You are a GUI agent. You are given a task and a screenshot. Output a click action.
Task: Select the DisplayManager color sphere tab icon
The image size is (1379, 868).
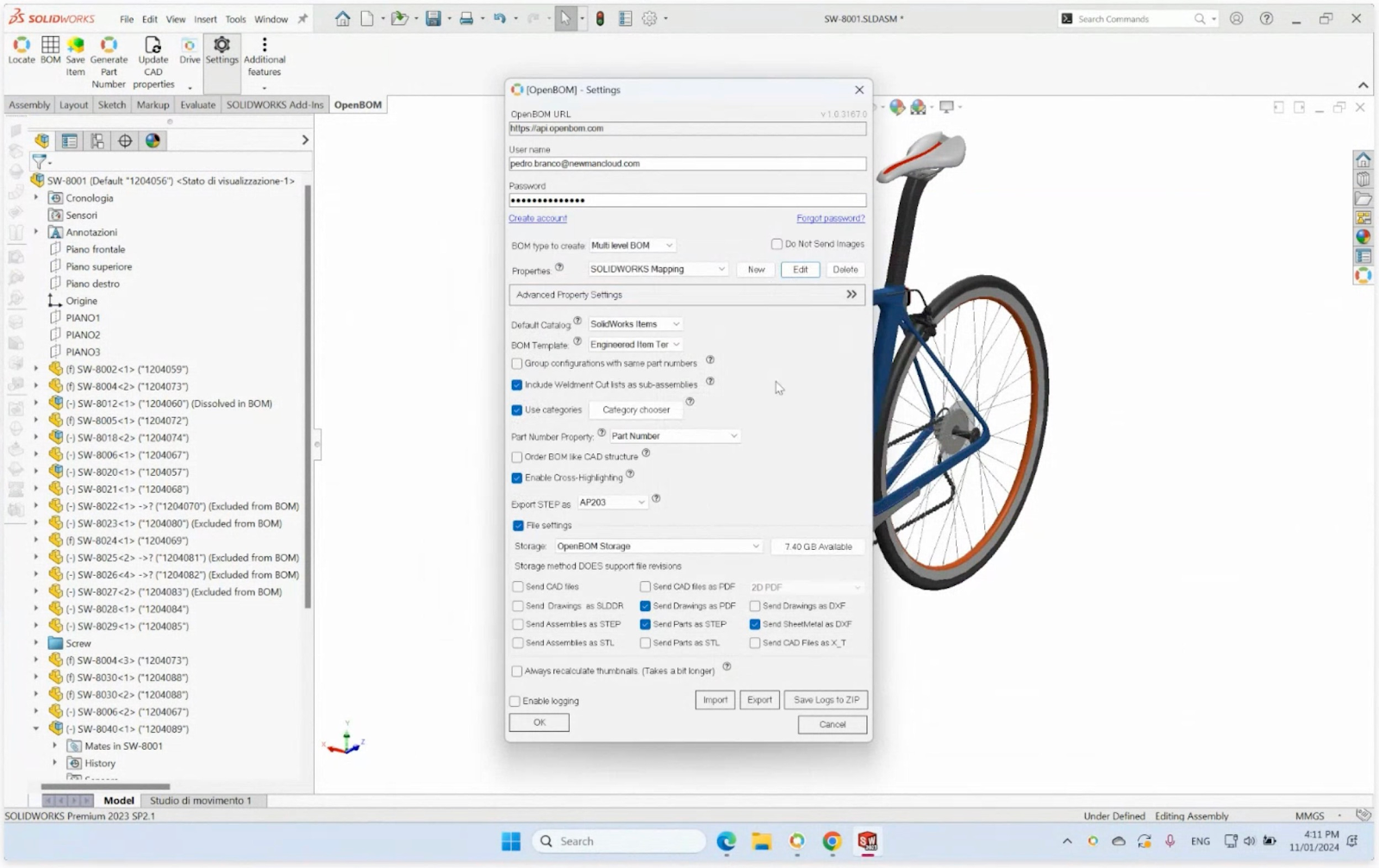click(x=153, y=141)
